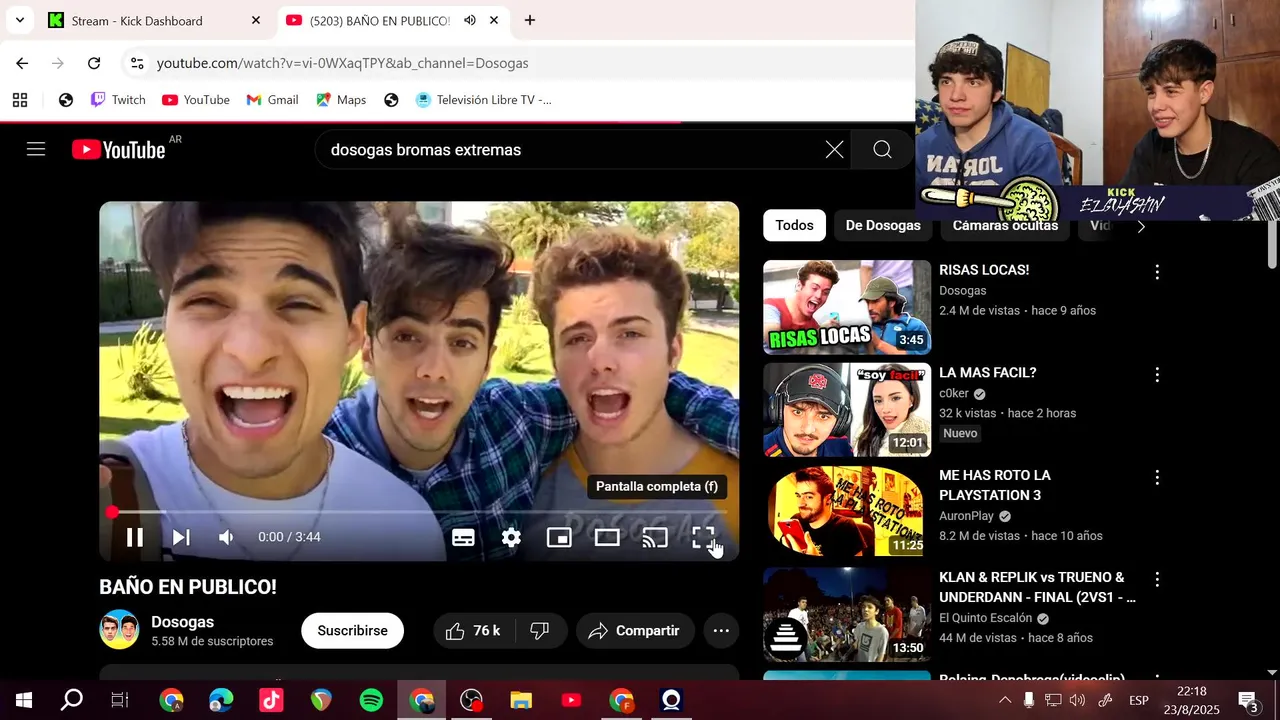Viewport: 1280px width, 720px height.
Task: Mute tab via speaker icon on YouTube tab
Action: (469, 20)
